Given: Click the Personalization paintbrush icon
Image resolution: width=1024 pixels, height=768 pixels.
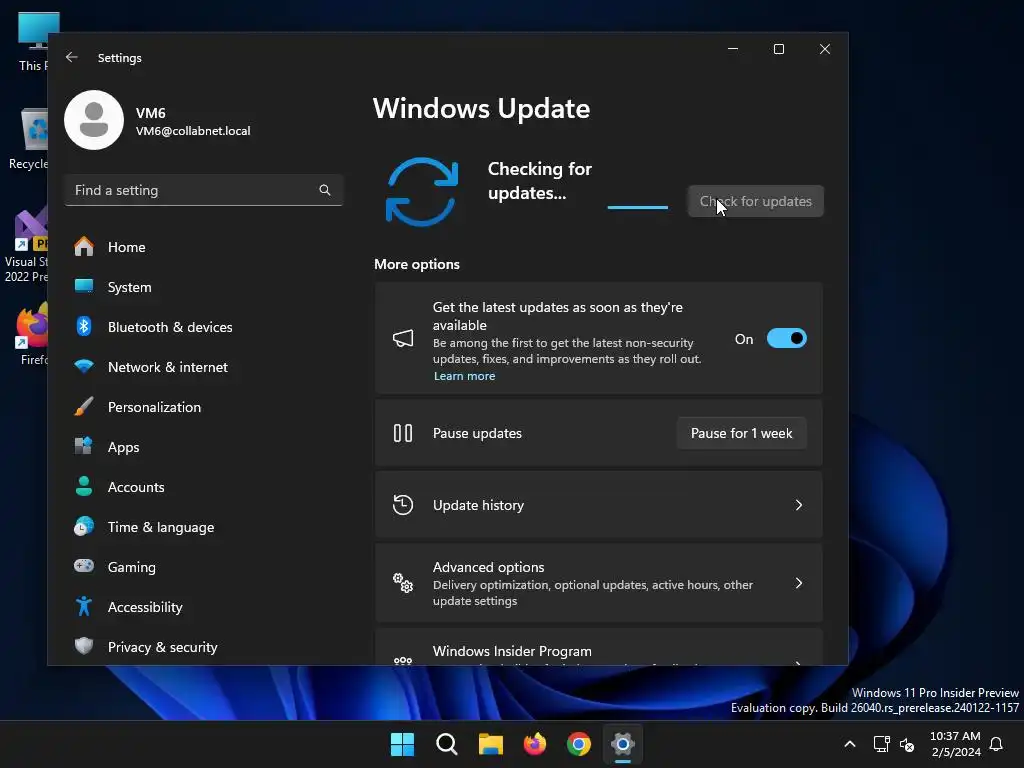Looking at the screenshot, I should (x=84, y=407).
